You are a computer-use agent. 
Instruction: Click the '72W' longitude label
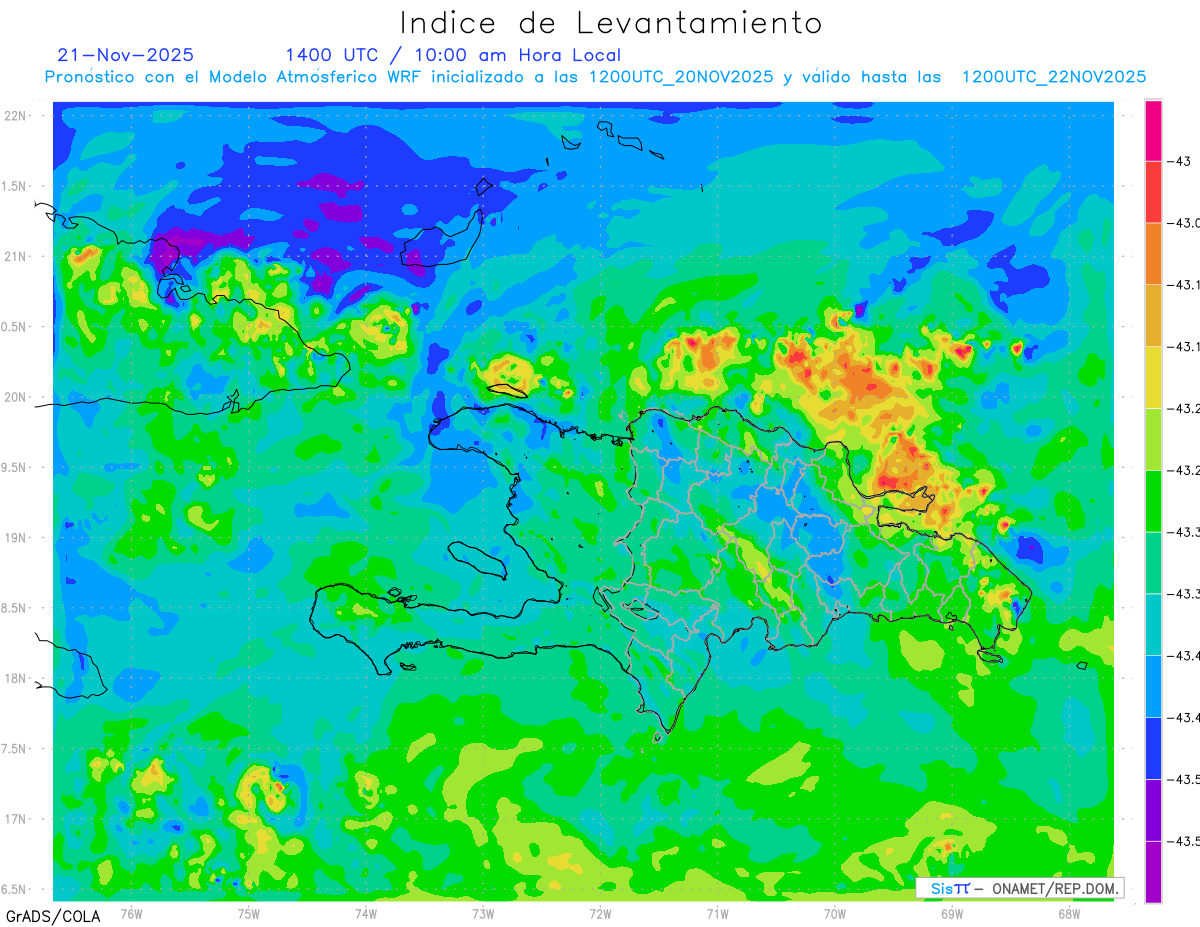600,913
